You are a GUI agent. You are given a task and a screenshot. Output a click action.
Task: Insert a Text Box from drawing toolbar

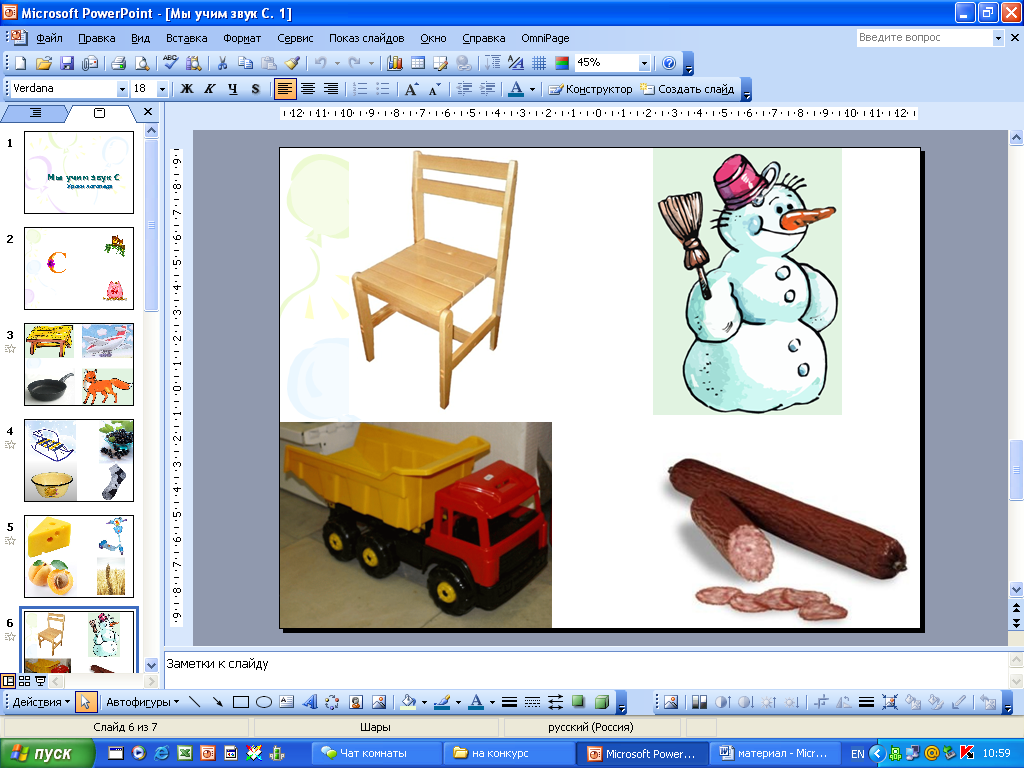pyautogui.click(x=287, y=702)
